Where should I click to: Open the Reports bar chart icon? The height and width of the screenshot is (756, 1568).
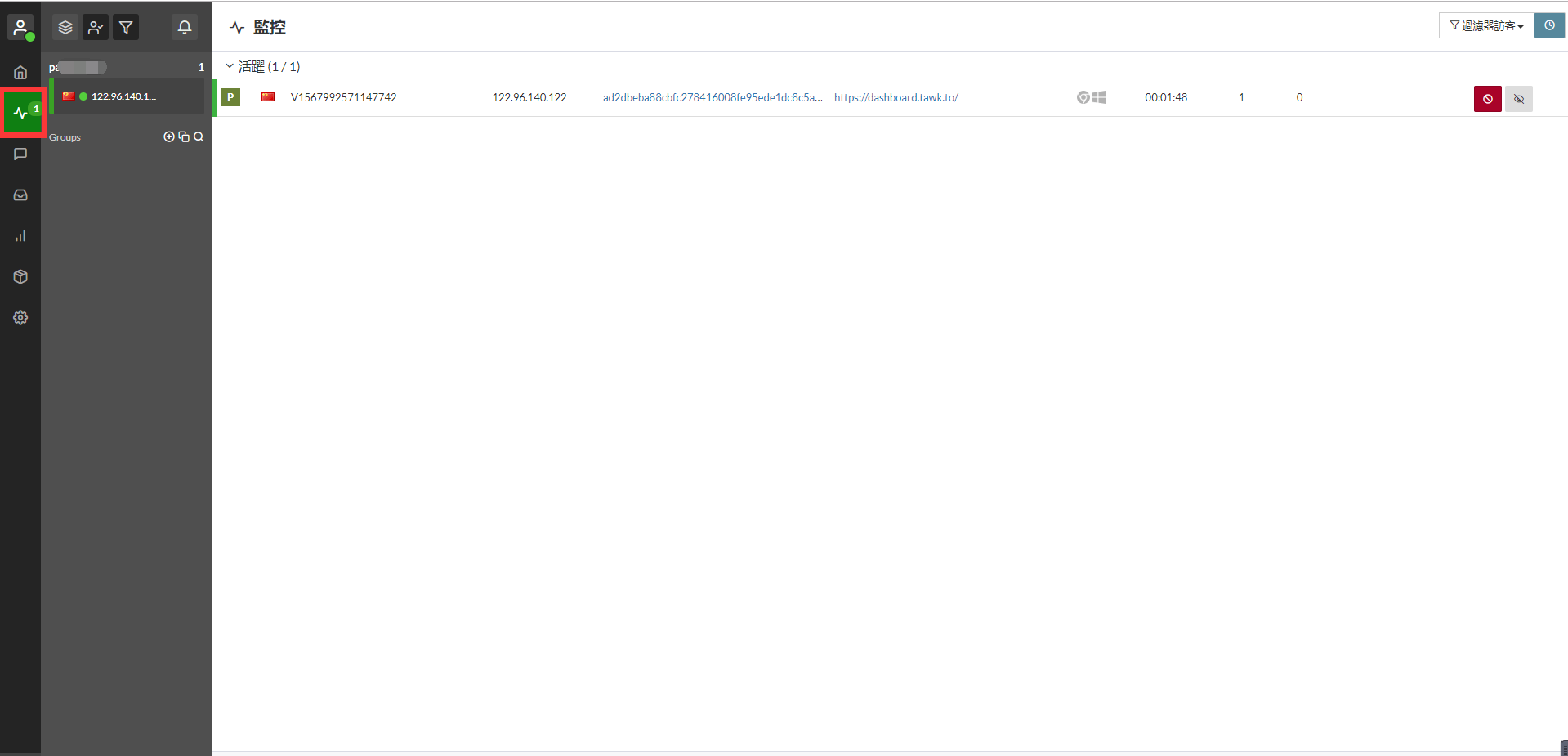coord(20,236)
